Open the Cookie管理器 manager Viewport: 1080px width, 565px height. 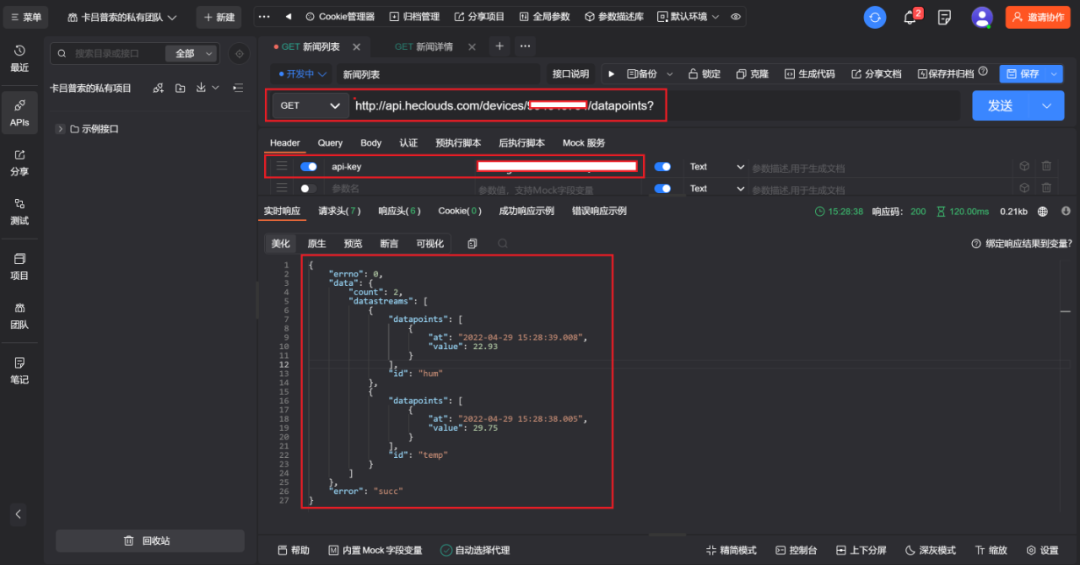(x=340, y=17)
